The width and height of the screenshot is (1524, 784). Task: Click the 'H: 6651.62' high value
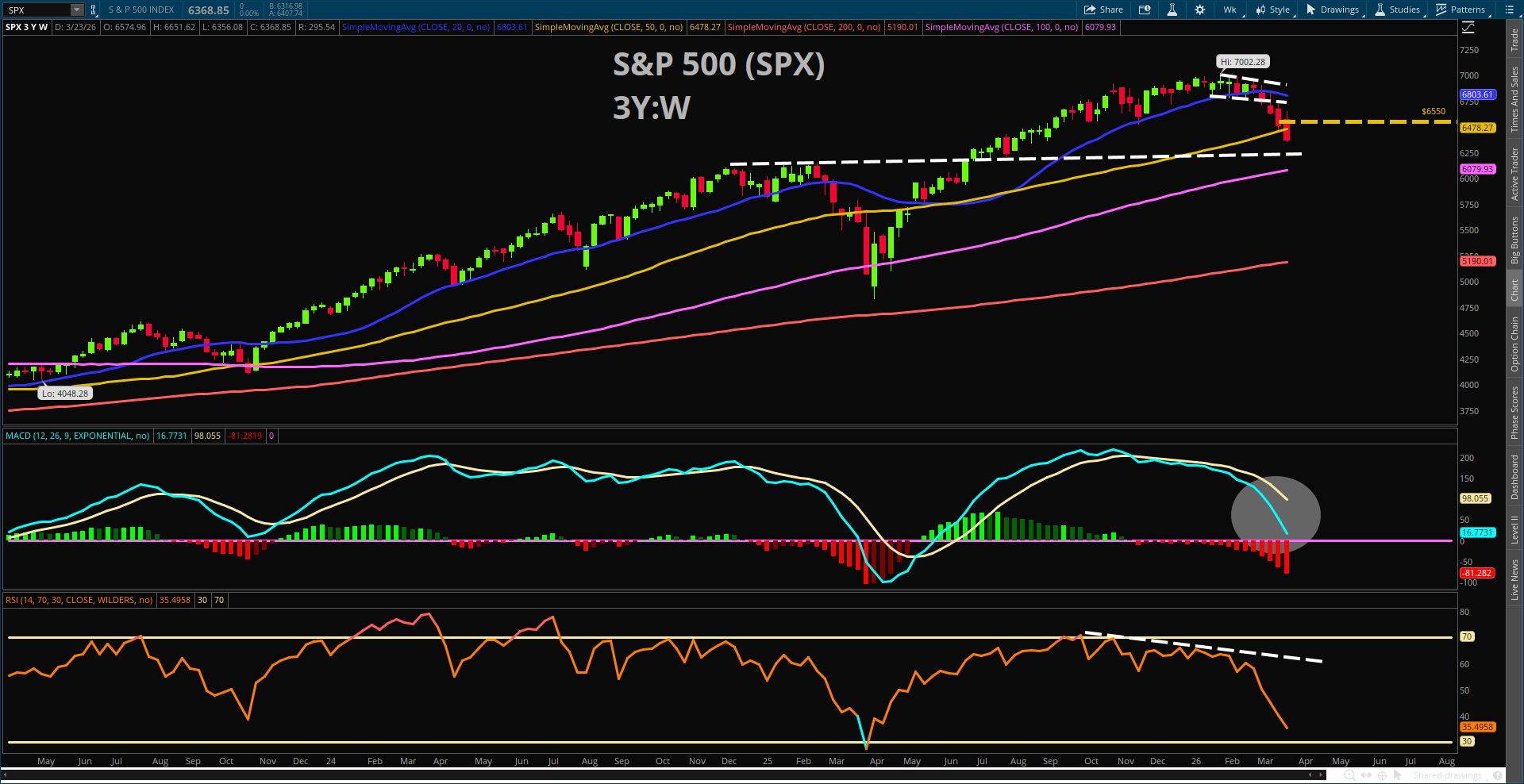click(x=175, y=27)
